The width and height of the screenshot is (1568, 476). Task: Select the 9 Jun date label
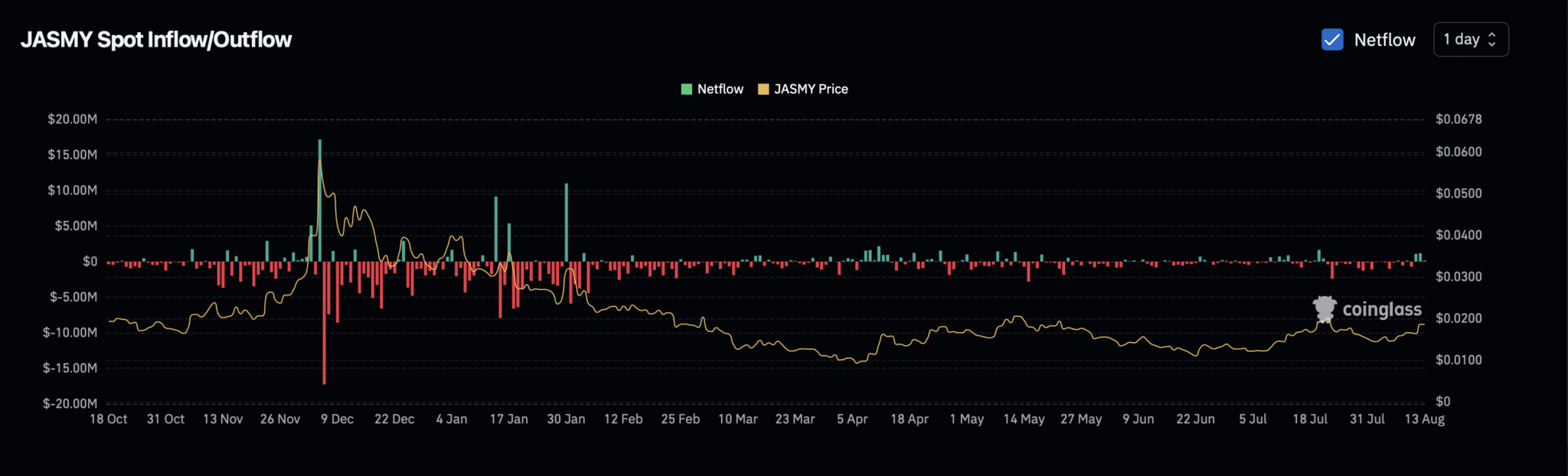(x=1138, y=419)
